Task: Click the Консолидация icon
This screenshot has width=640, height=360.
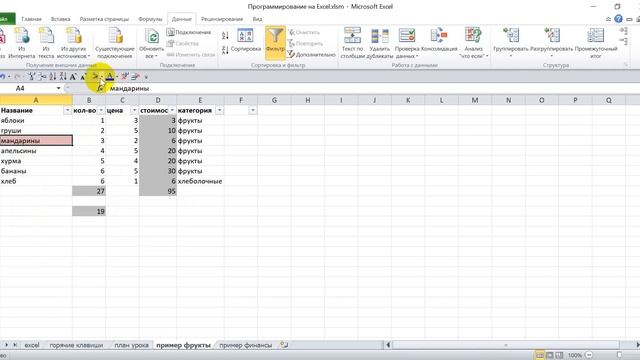Action: (439, 40)
